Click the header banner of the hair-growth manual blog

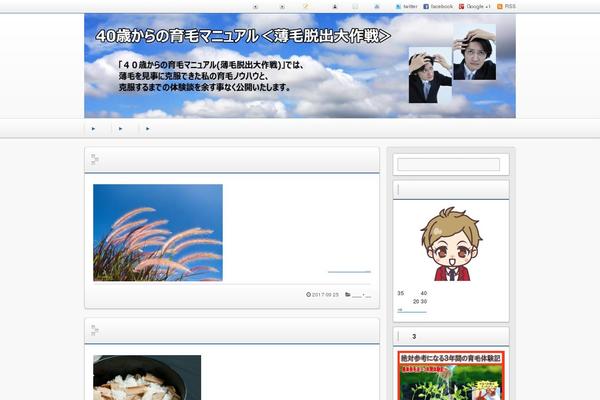coord(300,65)
